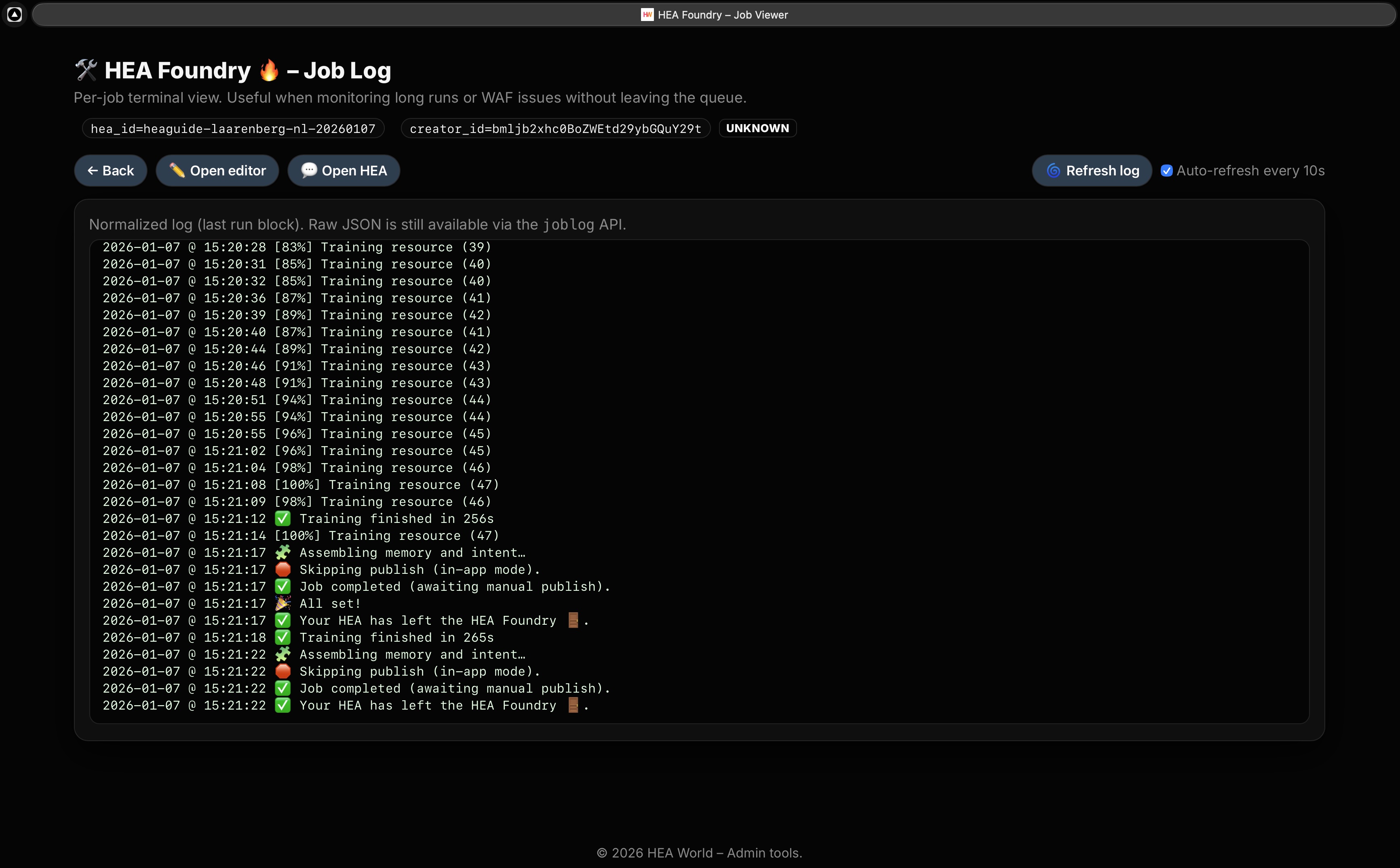Select the hea_id badge text
This screenshot has width=1400, height=868.
(233, 128)
